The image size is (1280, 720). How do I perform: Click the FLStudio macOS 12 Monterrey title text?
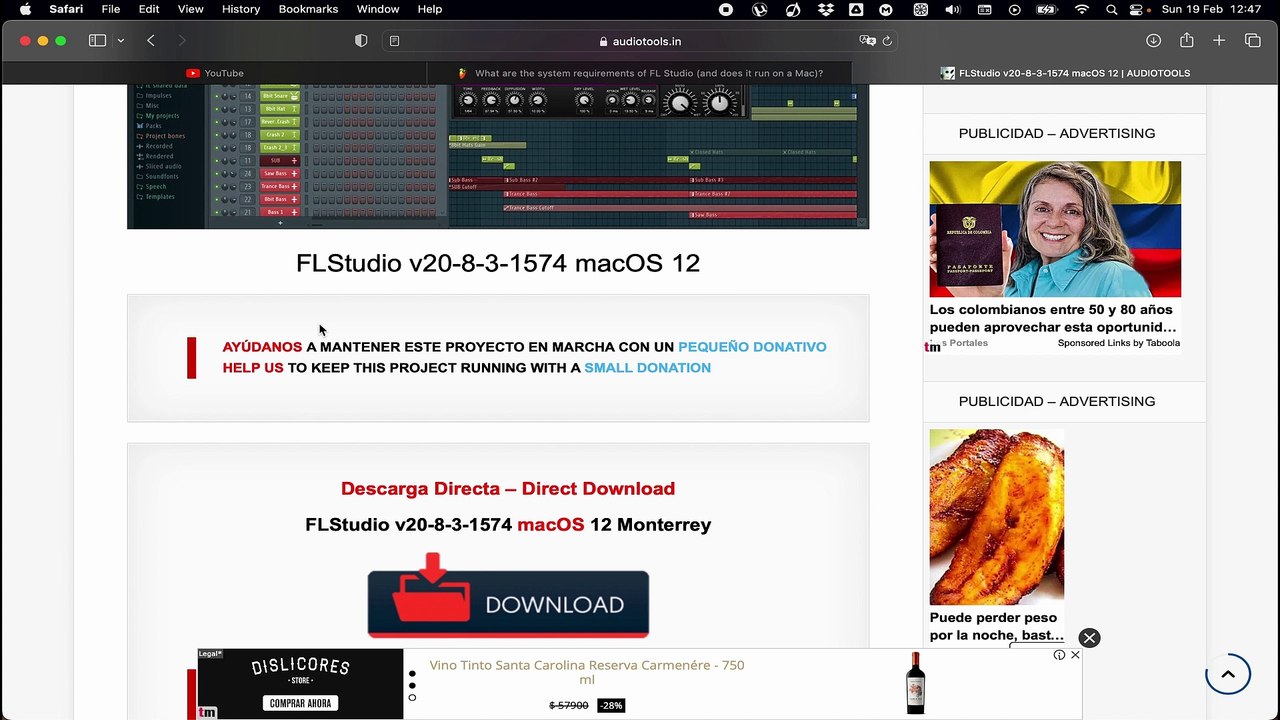coord(508,525)
